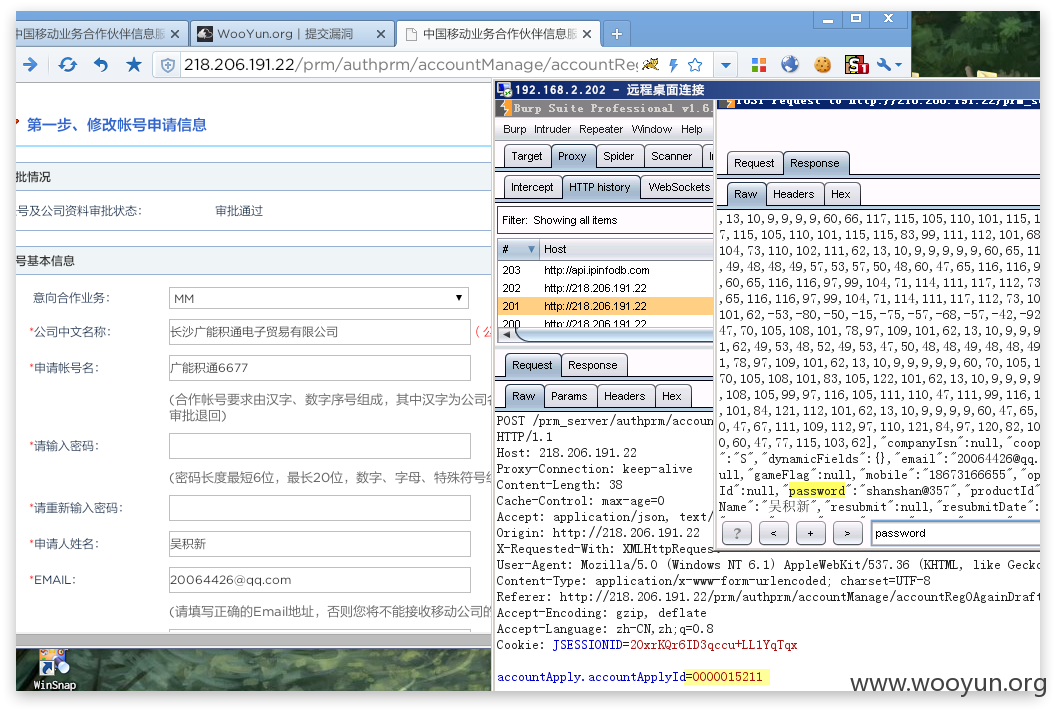Click the 请重新输入密码 confirmation field
The width and height of the screenshot is (1056, 712).
(319, 508)
